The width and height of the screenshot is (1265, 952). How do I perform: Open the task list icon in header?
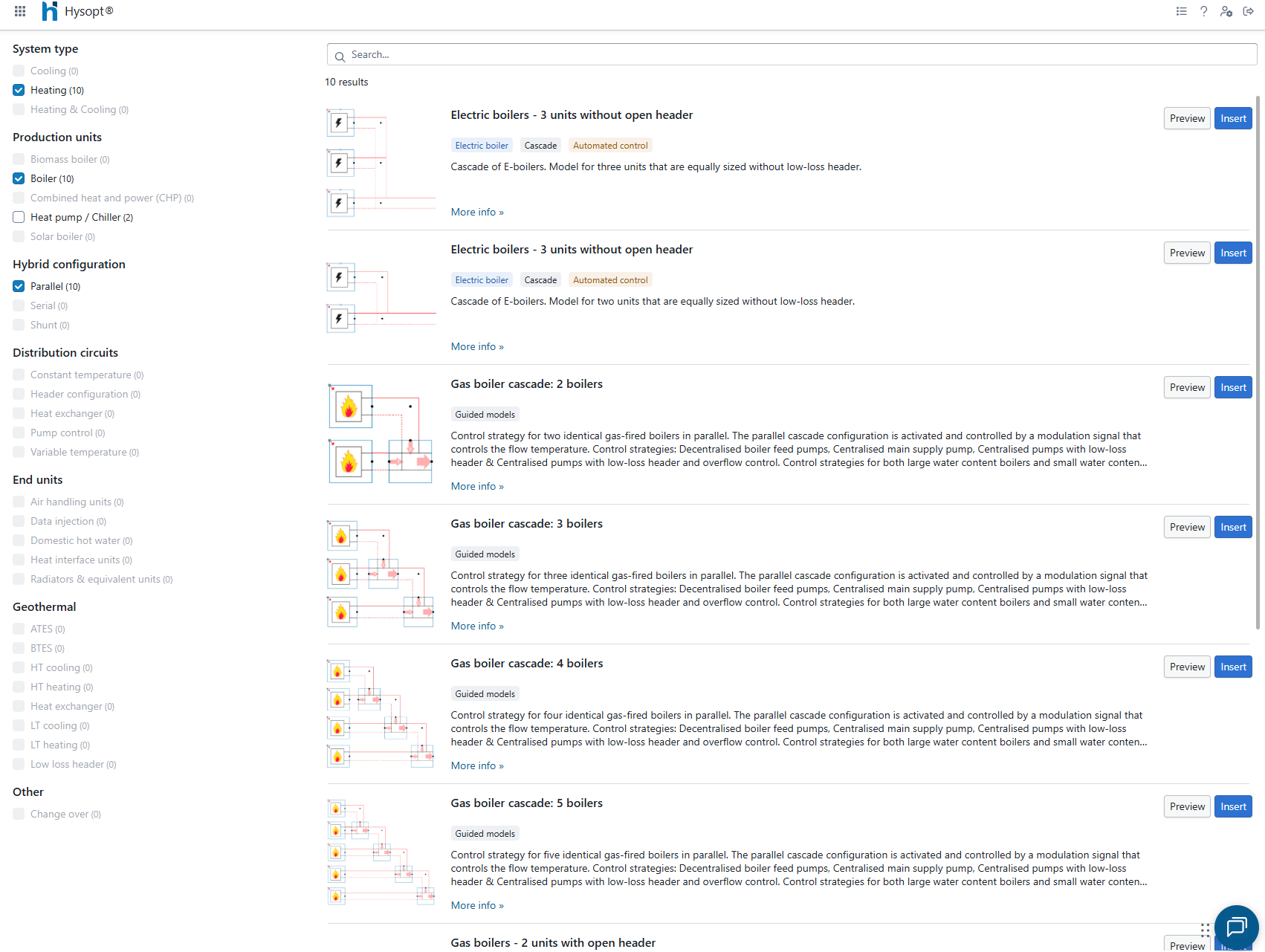1181,11
